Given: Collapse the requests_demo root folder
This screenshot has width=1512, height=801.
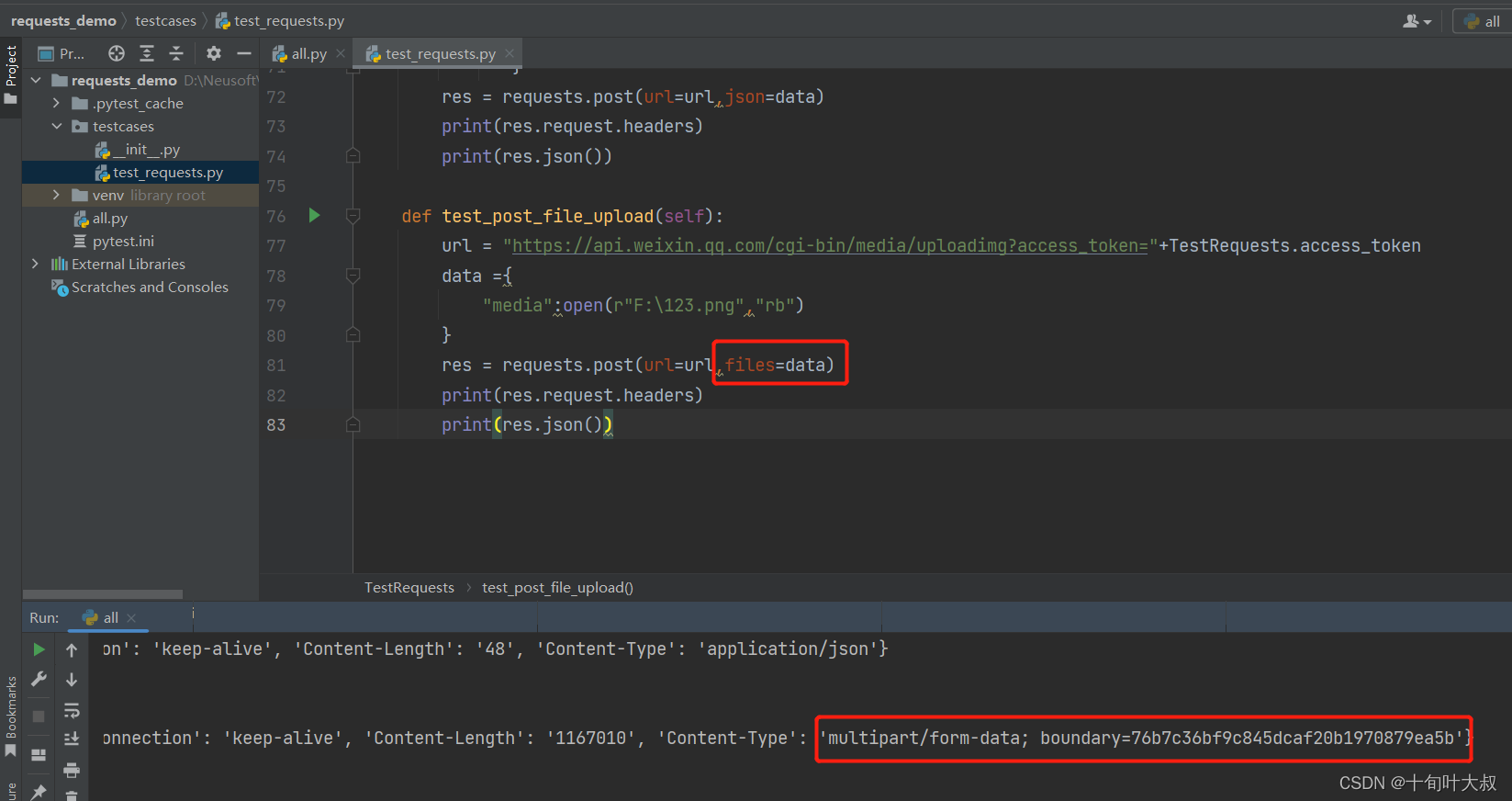Looking at the screenshot, I should click(x=36, y=80).
